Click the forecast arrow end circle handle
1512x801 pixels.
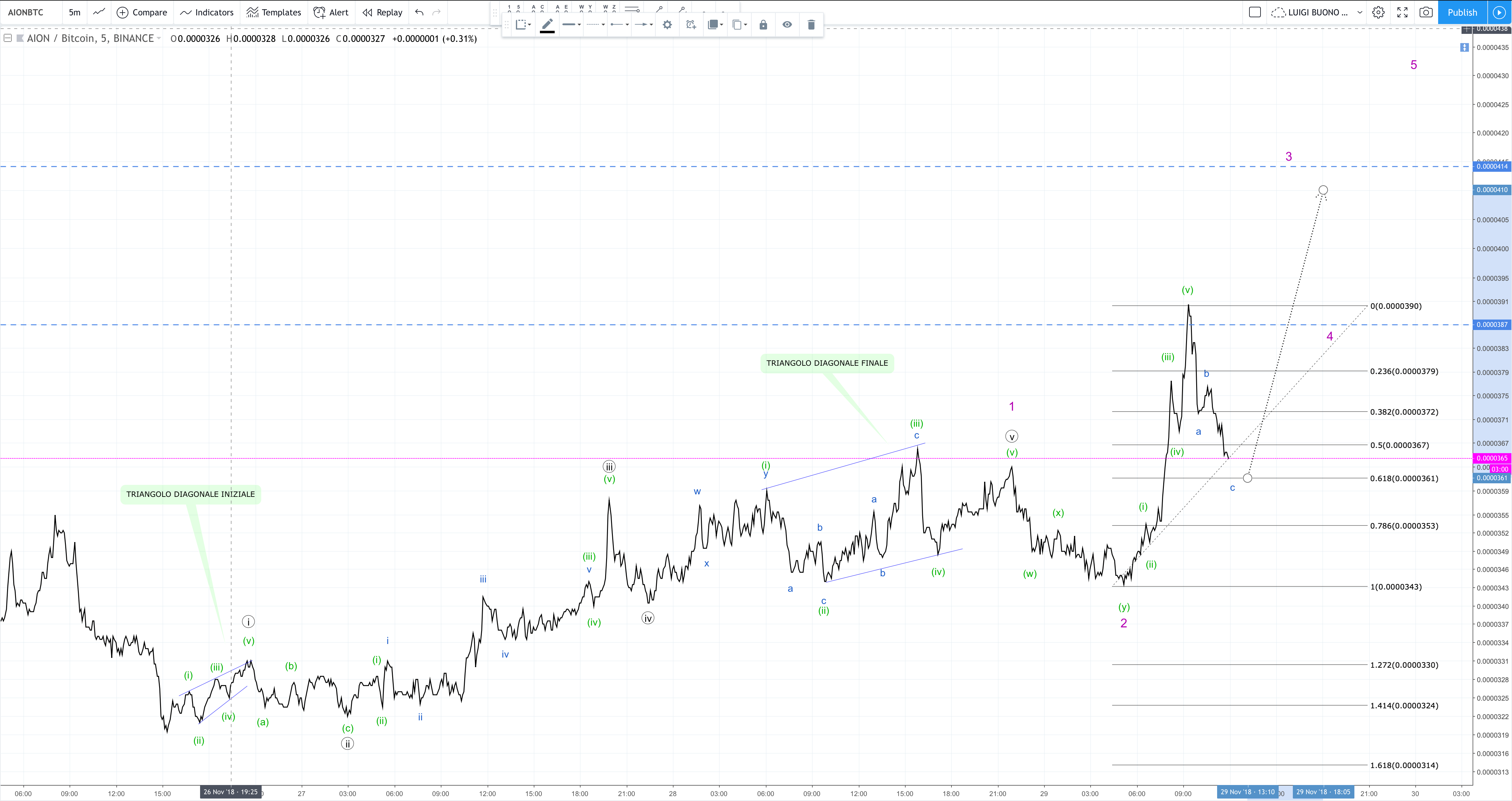tap(1323, 190)
